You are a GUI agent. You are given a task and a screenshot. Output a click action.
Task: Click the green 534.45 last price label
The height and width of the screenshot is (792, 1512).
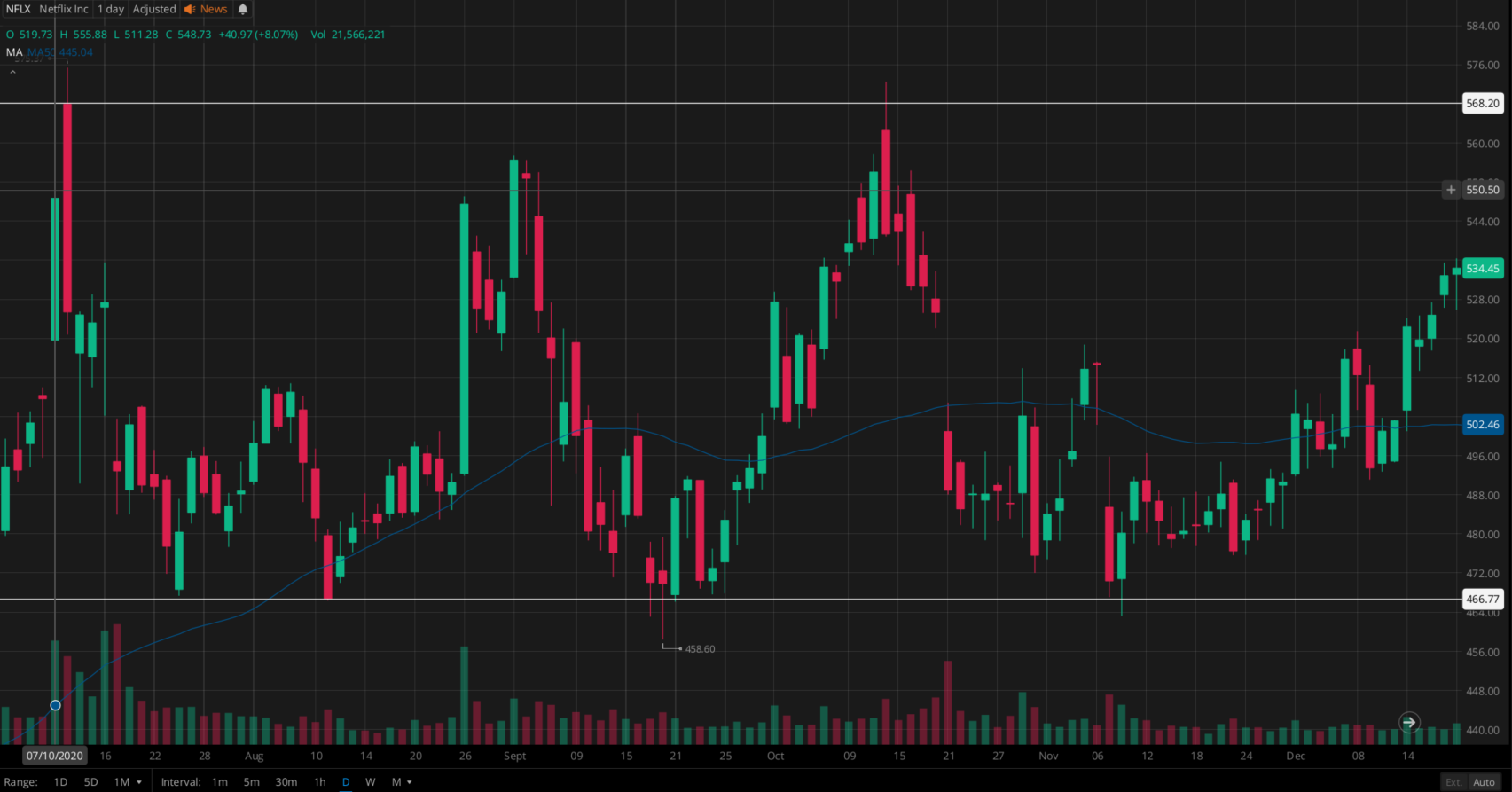(1483, 269)
